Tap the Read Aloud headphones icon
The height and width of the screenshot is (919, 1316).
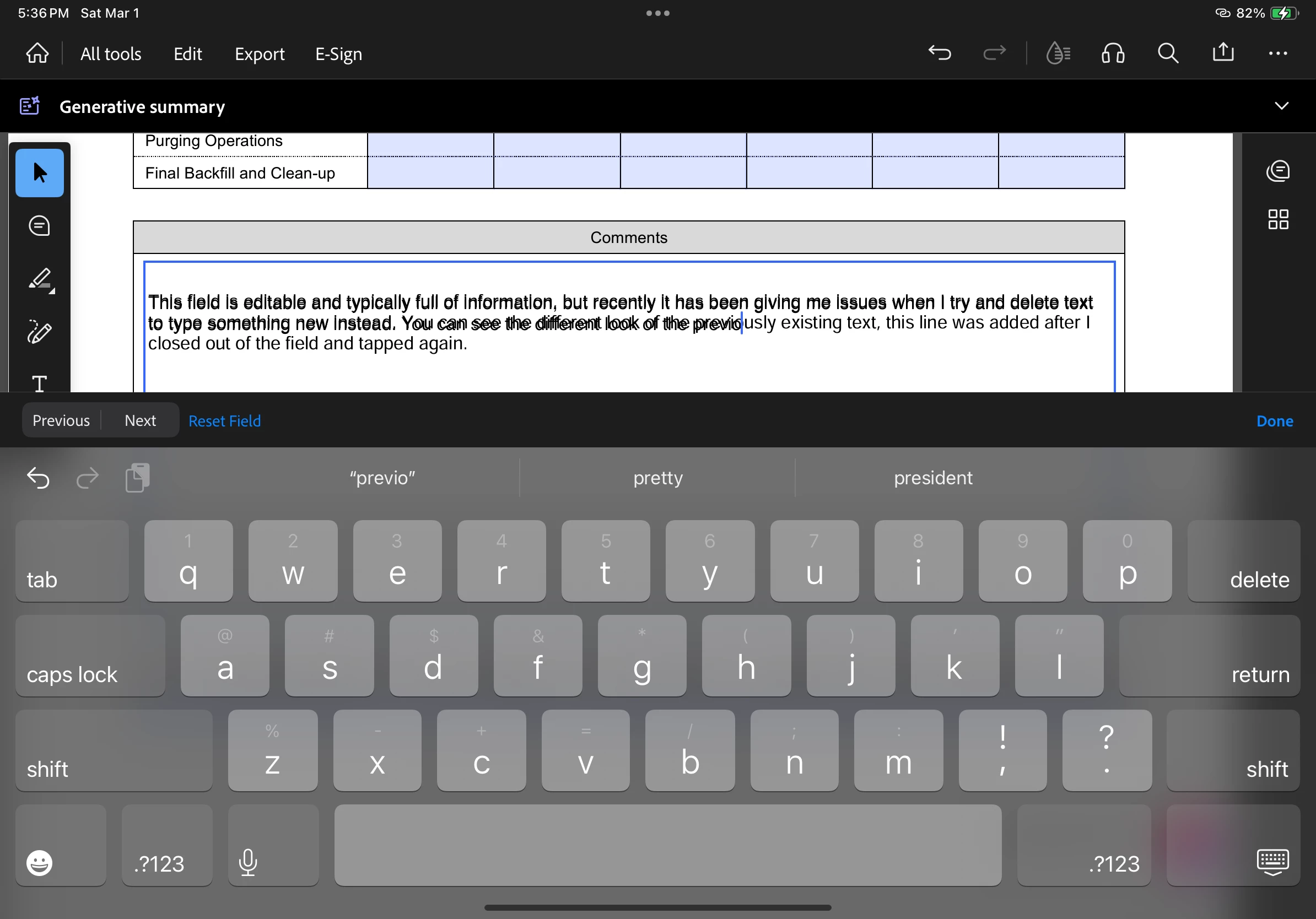point(1113,53)
